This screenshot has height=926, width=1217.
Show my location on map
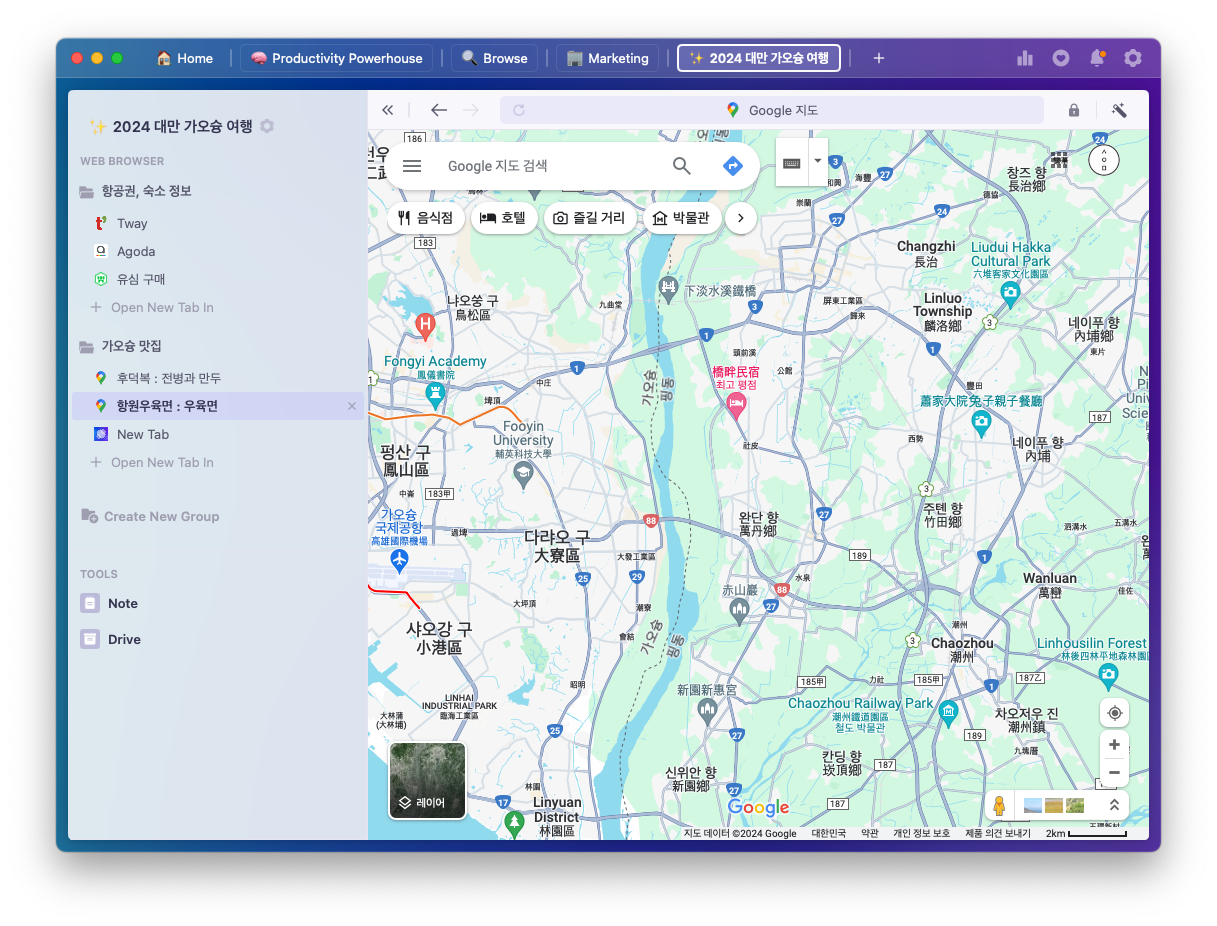1114,714
